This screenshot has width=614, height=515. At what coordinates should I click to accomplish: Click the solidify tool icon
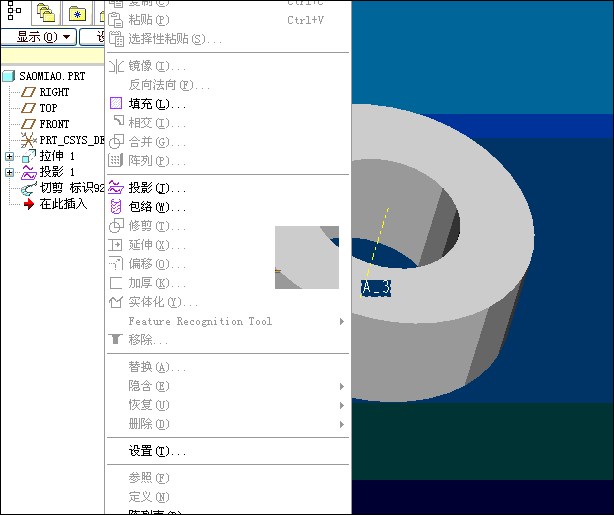[x=116, y=302]
